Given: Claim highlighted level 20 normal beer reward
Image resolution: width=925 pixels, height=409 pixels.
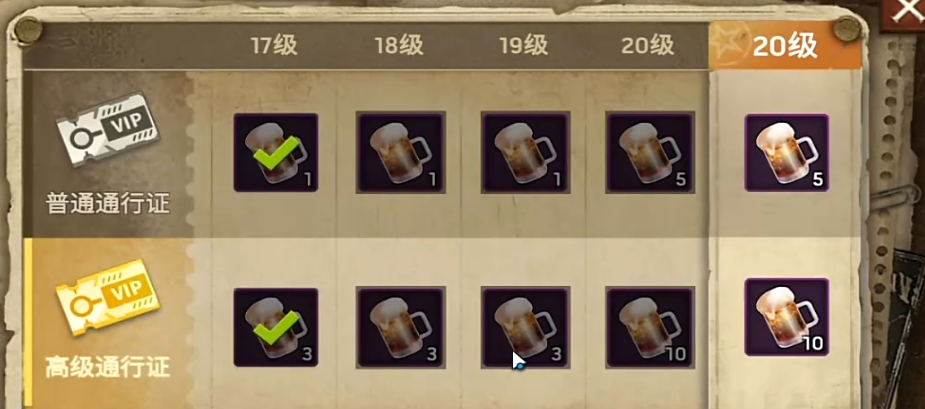Looking at the screenshot, I should [786, 153].
